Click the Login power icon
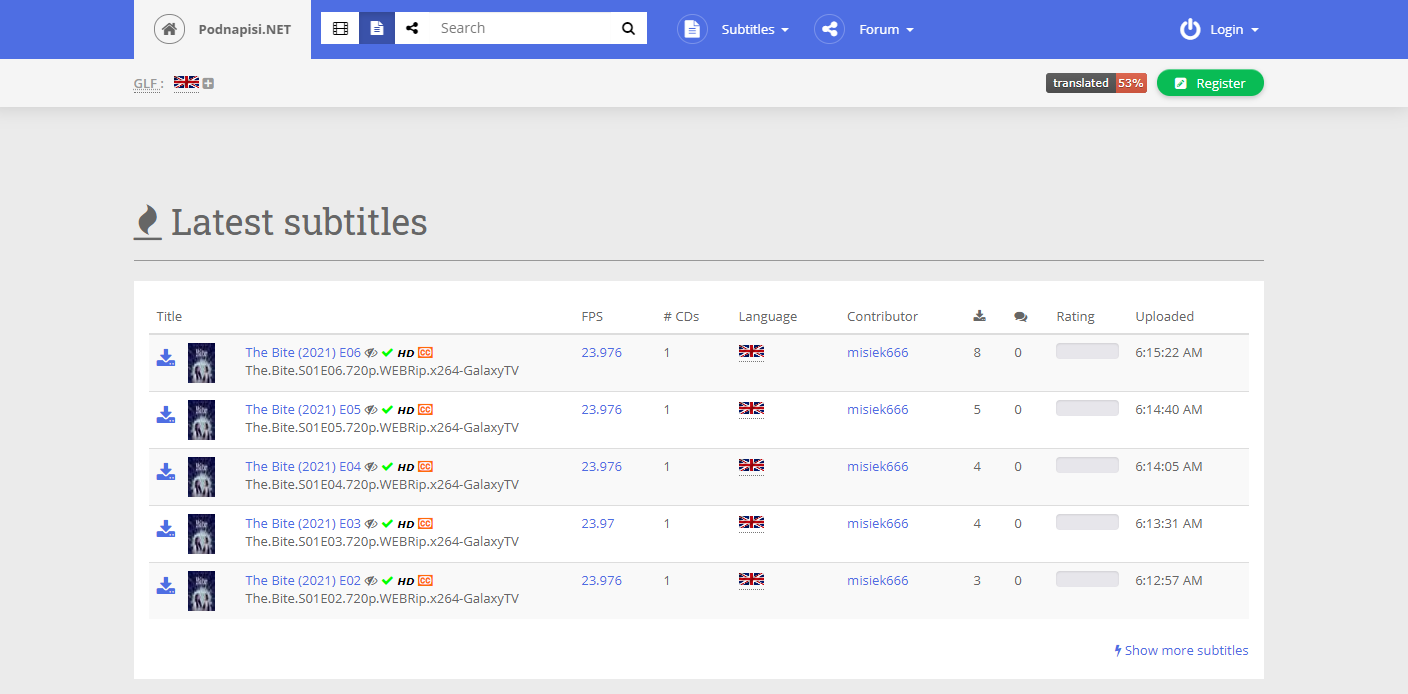The image size is (1408, 694). point(1190,29)
